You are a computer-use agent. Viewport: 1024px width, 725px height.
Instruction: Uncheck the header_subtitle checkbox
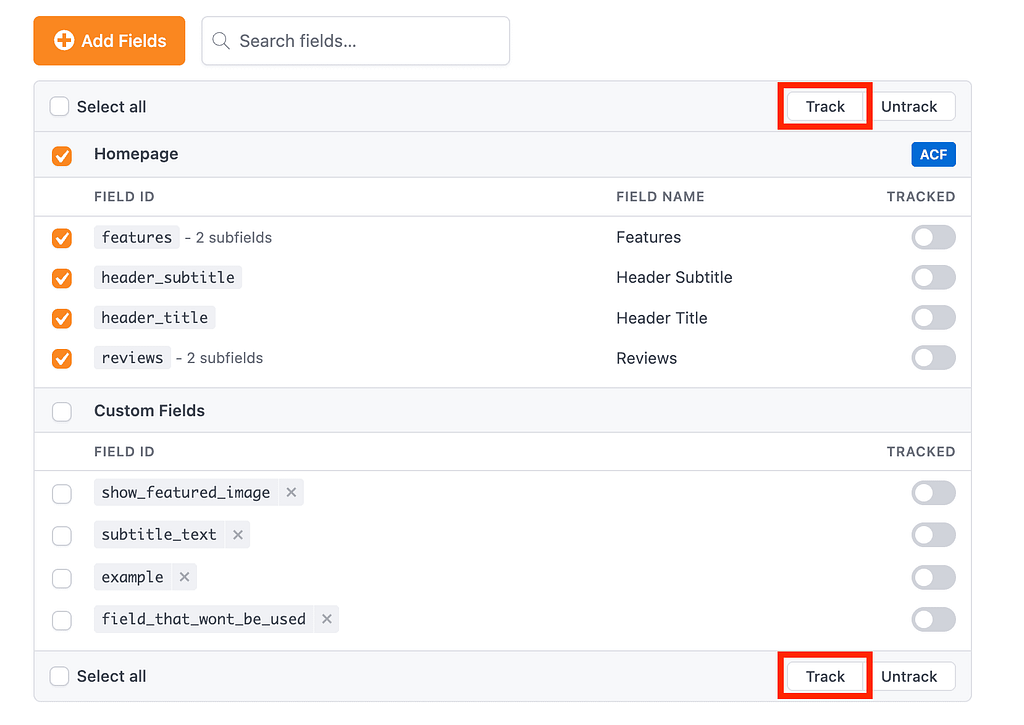pos(62,278)
